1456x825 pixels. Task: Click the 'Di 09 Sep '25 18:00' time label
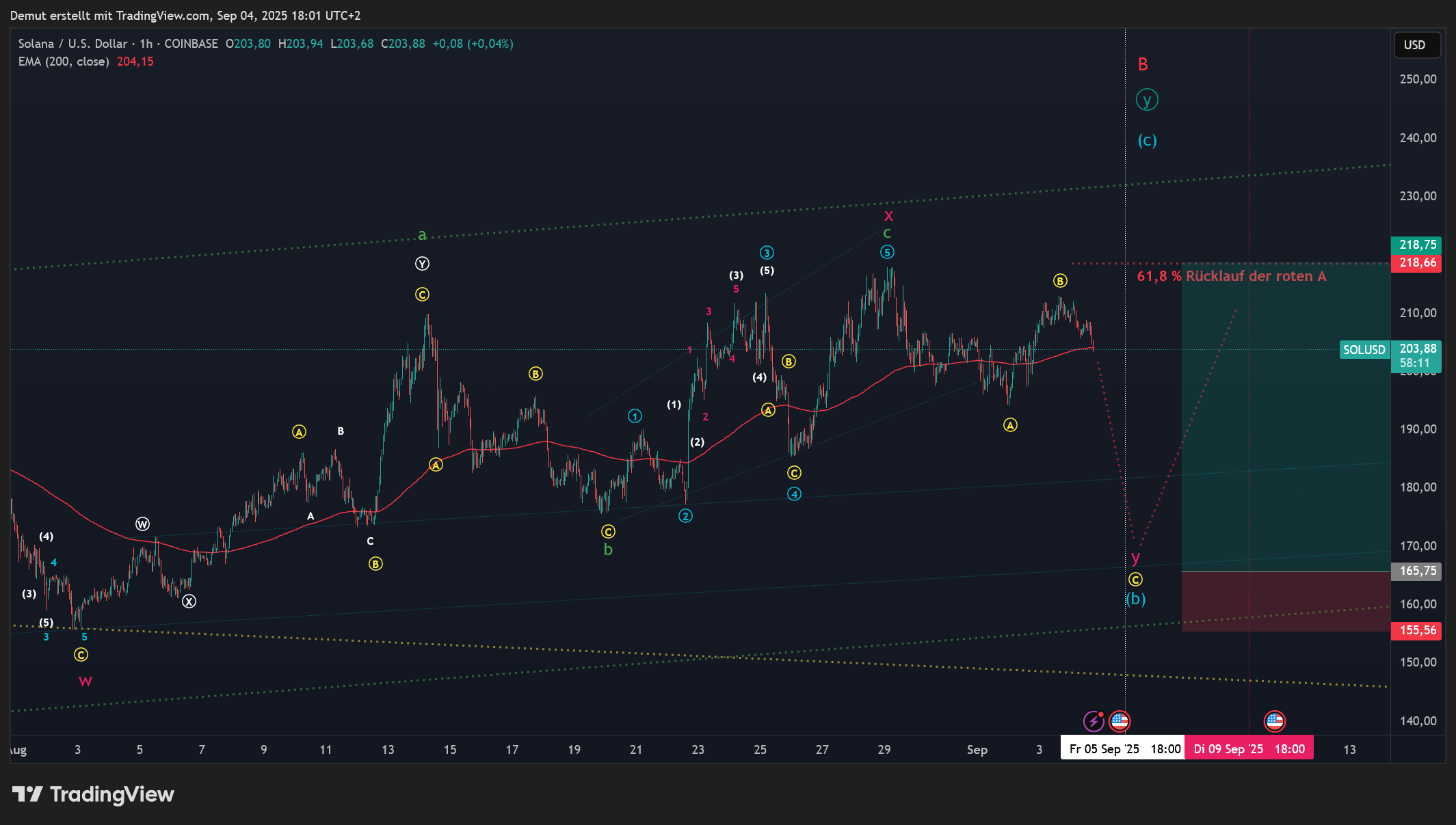pyautogui.click(x=1249, y=749)
